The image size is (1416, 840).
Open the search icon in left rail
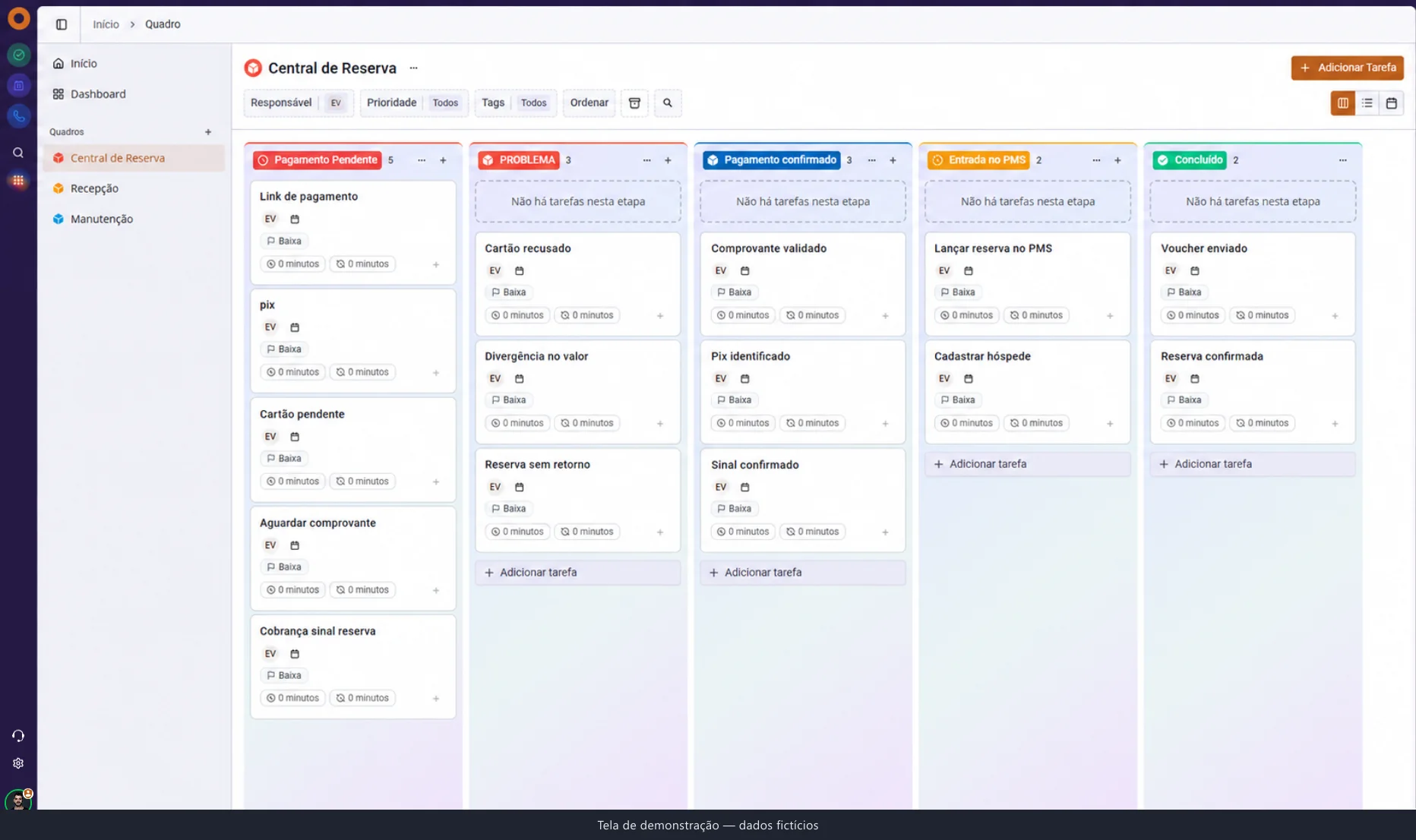point(18,153)
